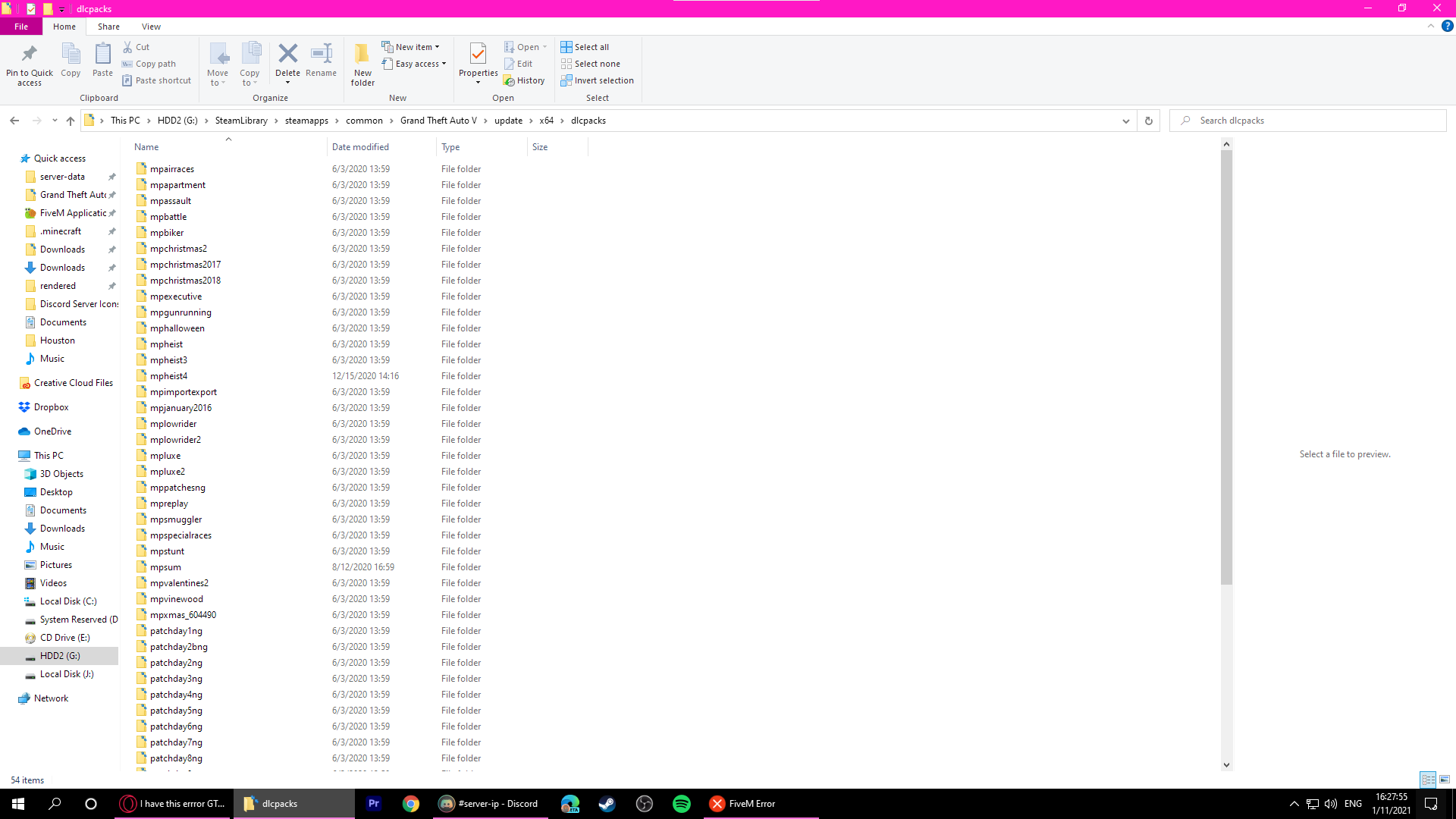The image size is (1456, 819).
Task: Expand the address bar history dropdown
Action: (1125, 121)
